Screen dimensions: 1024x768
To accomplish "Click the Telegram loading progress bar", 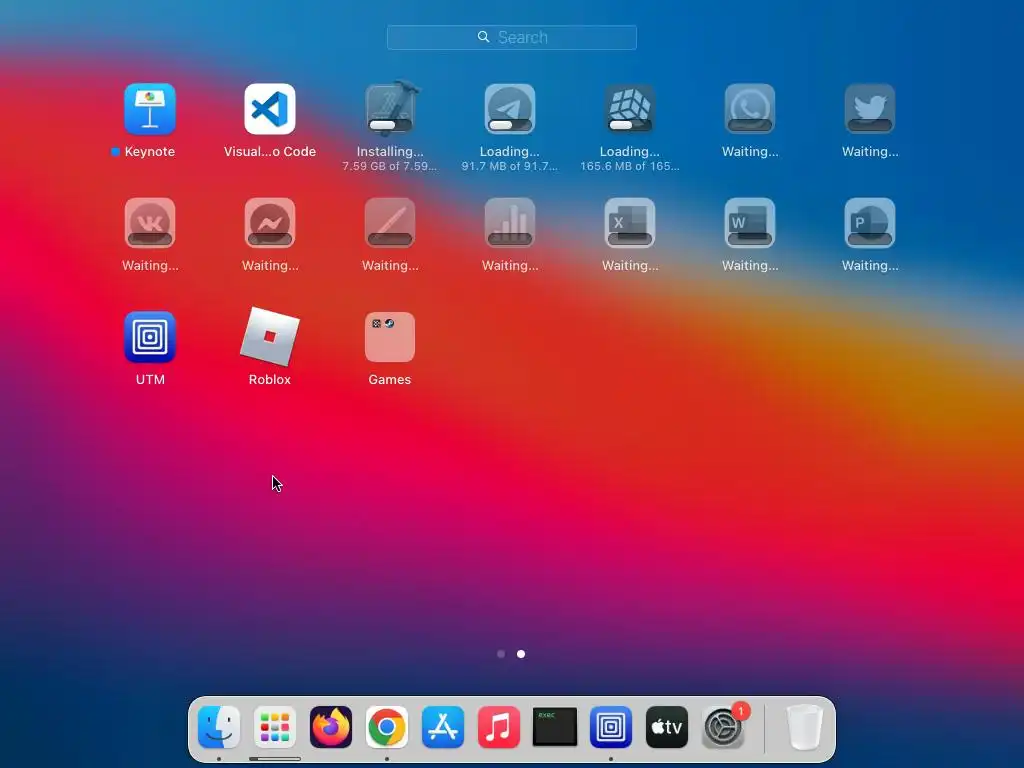I will point(510,125).
